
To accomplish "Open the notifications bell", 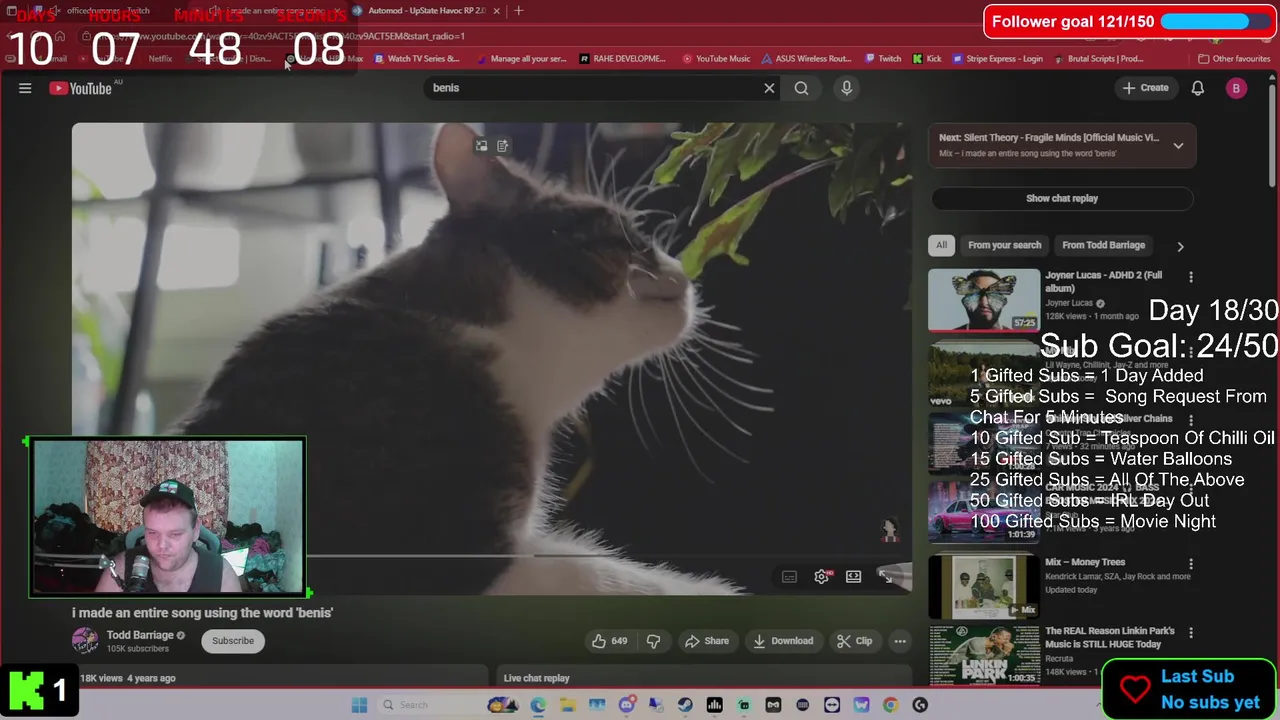I will [x=1197, y=88].
